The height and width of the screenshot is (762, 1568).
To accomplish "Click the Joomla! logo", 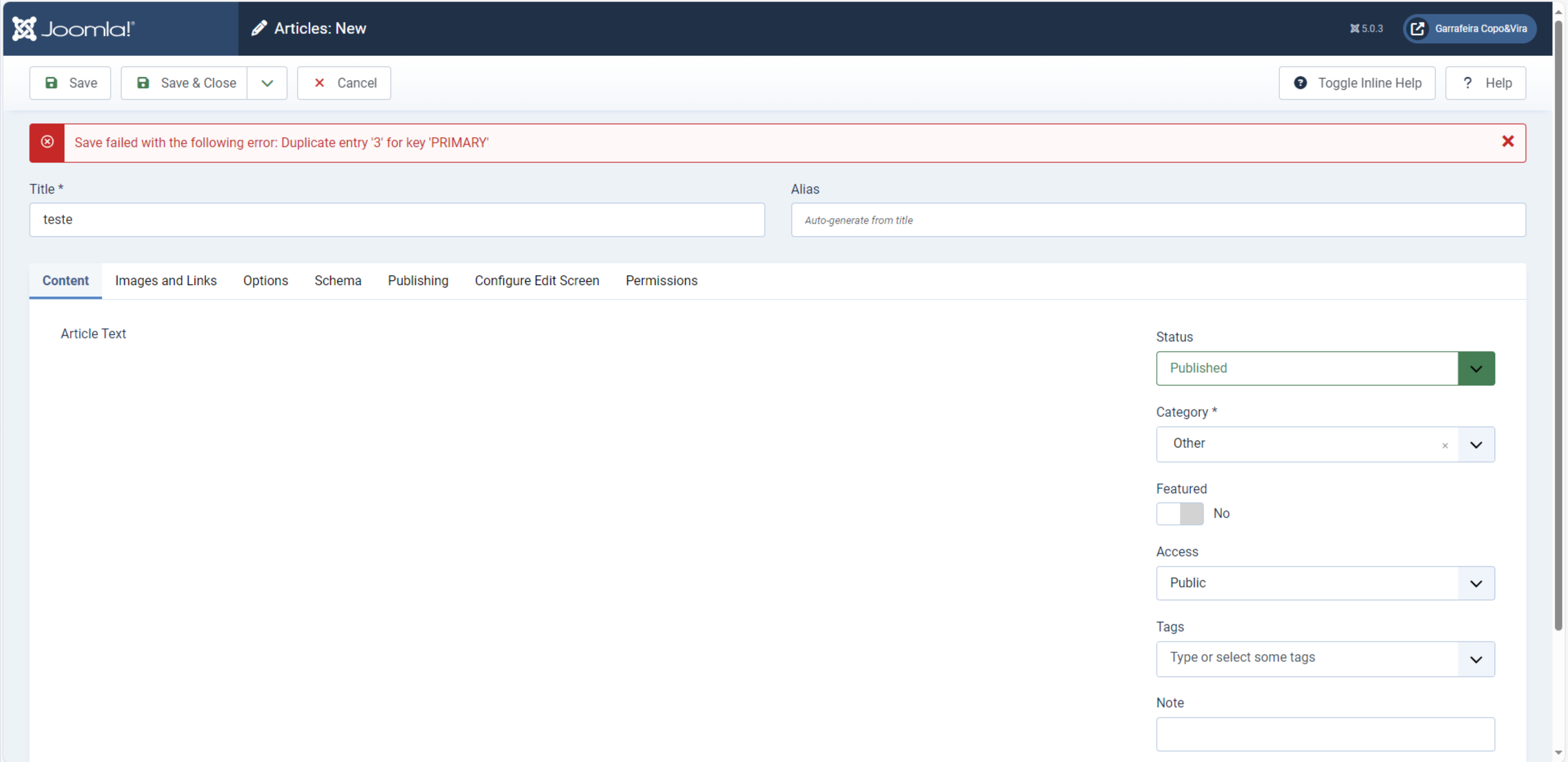I will tap(73, 29).
